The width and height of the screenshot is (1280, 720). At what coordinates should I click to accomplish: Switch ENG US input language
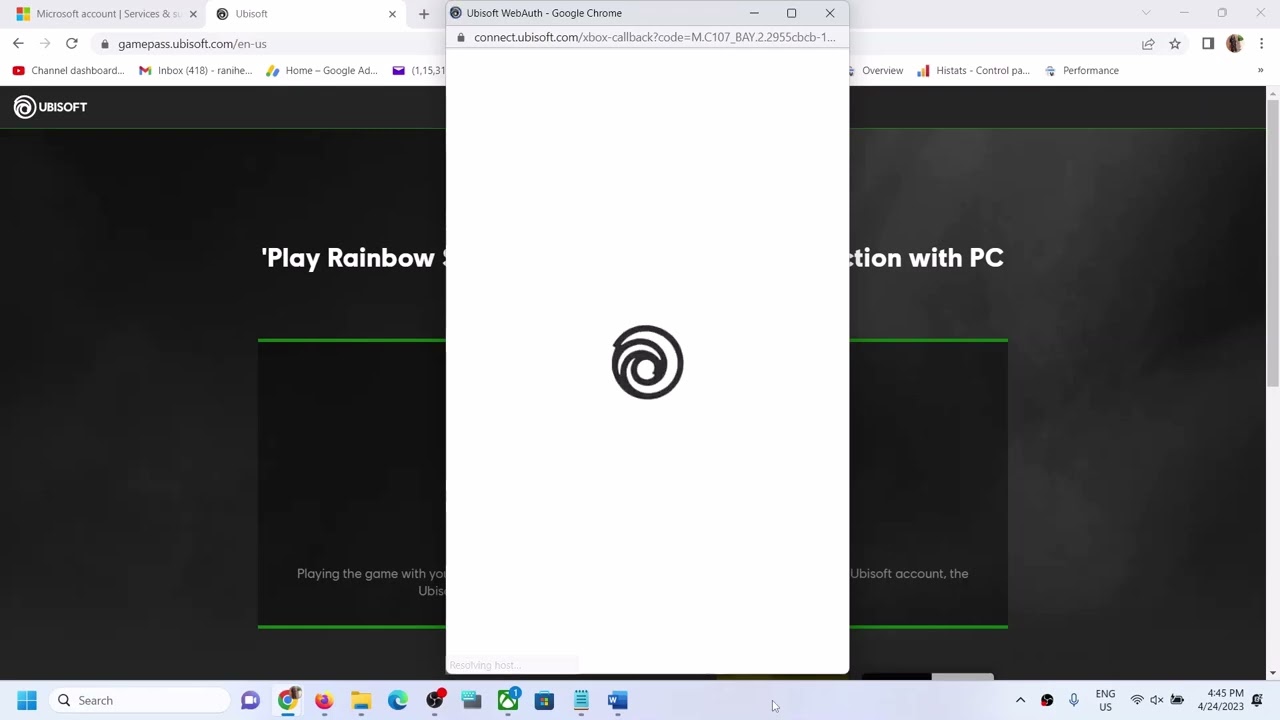click(1105, 700)
